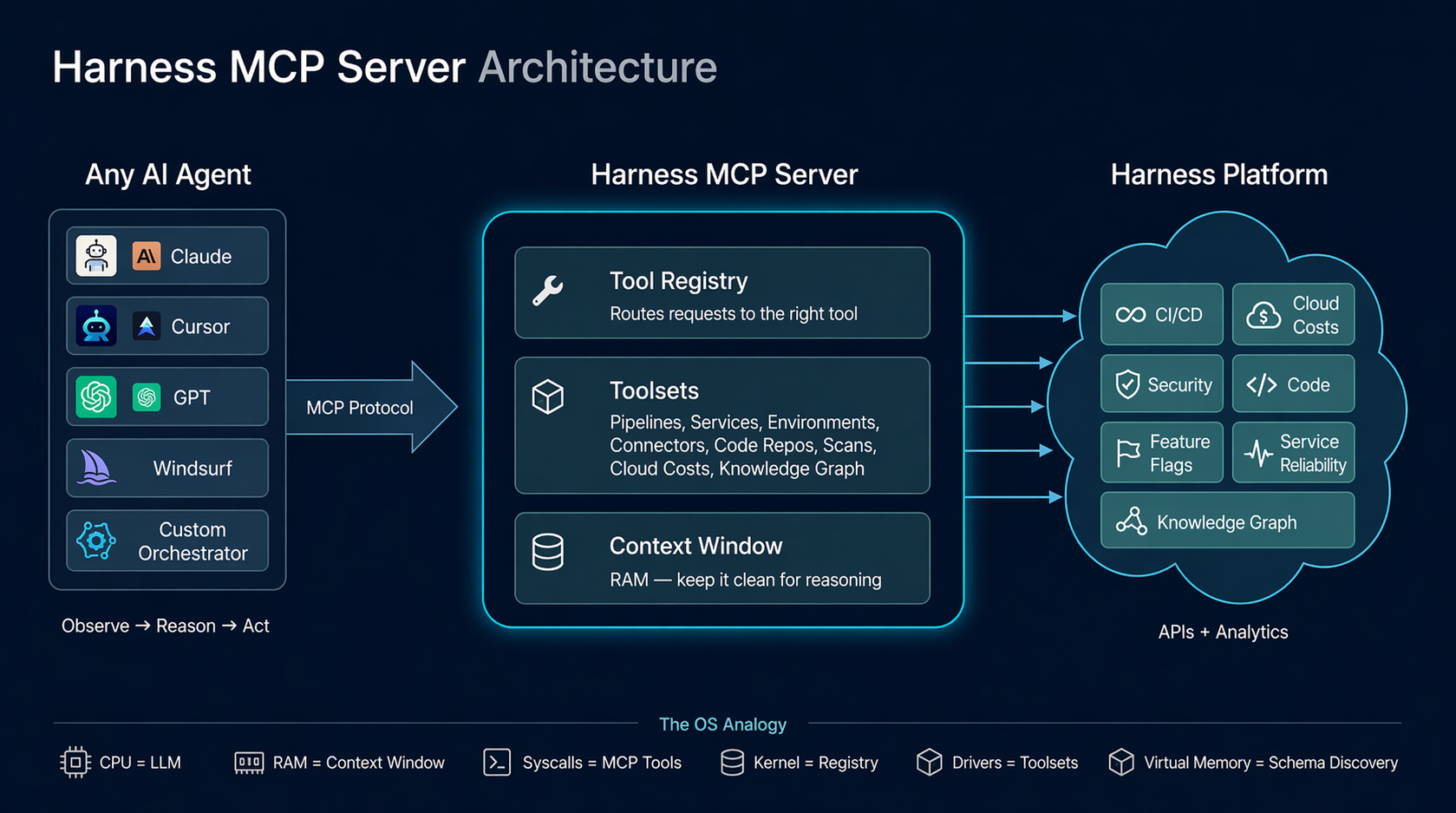Click the cube icon in Toolsets
The height and width of the screenshot is (813, 1456).
pos(548,397)
